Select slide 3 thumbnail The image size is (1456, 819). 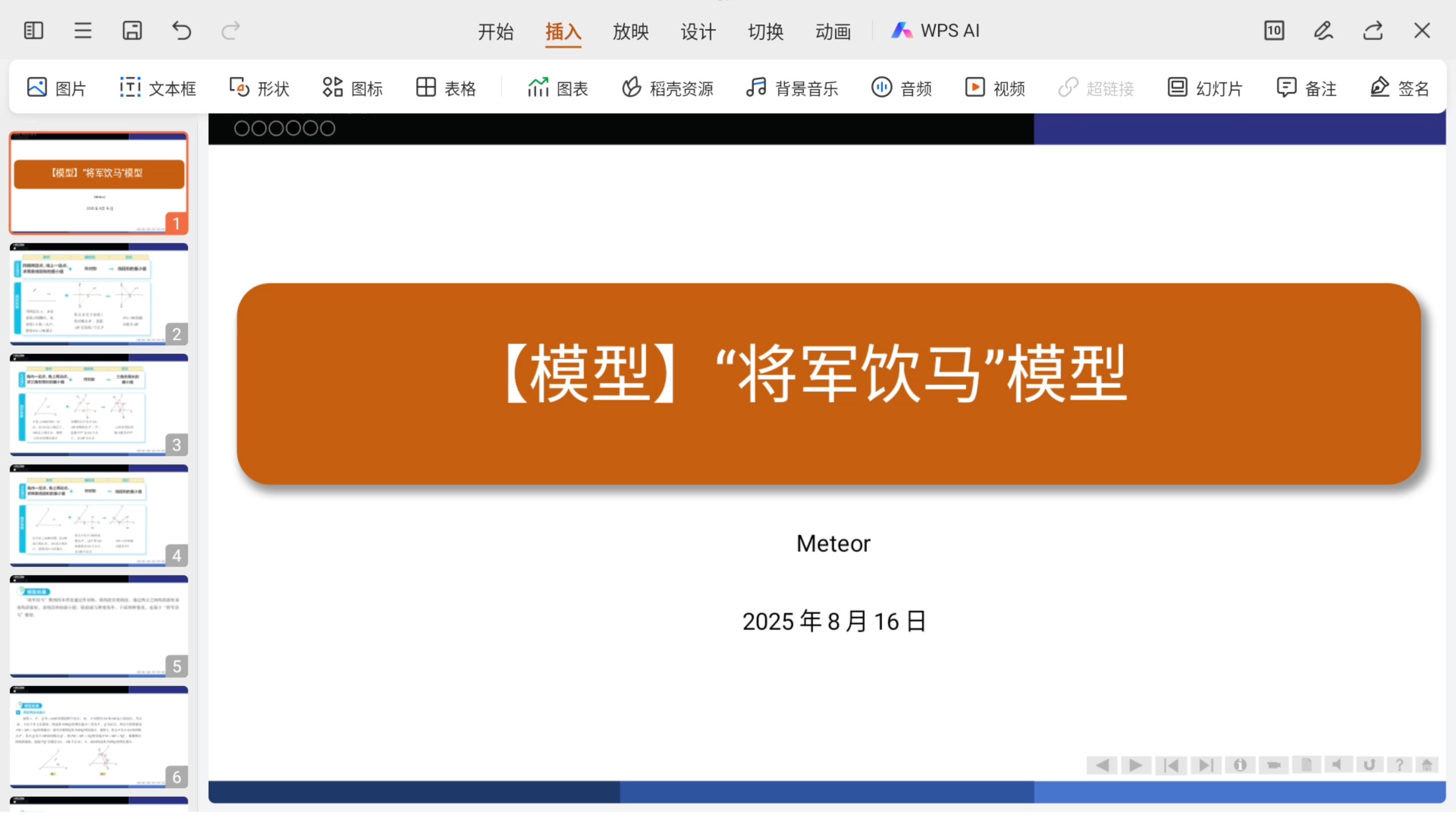click(x=99, y=405)
